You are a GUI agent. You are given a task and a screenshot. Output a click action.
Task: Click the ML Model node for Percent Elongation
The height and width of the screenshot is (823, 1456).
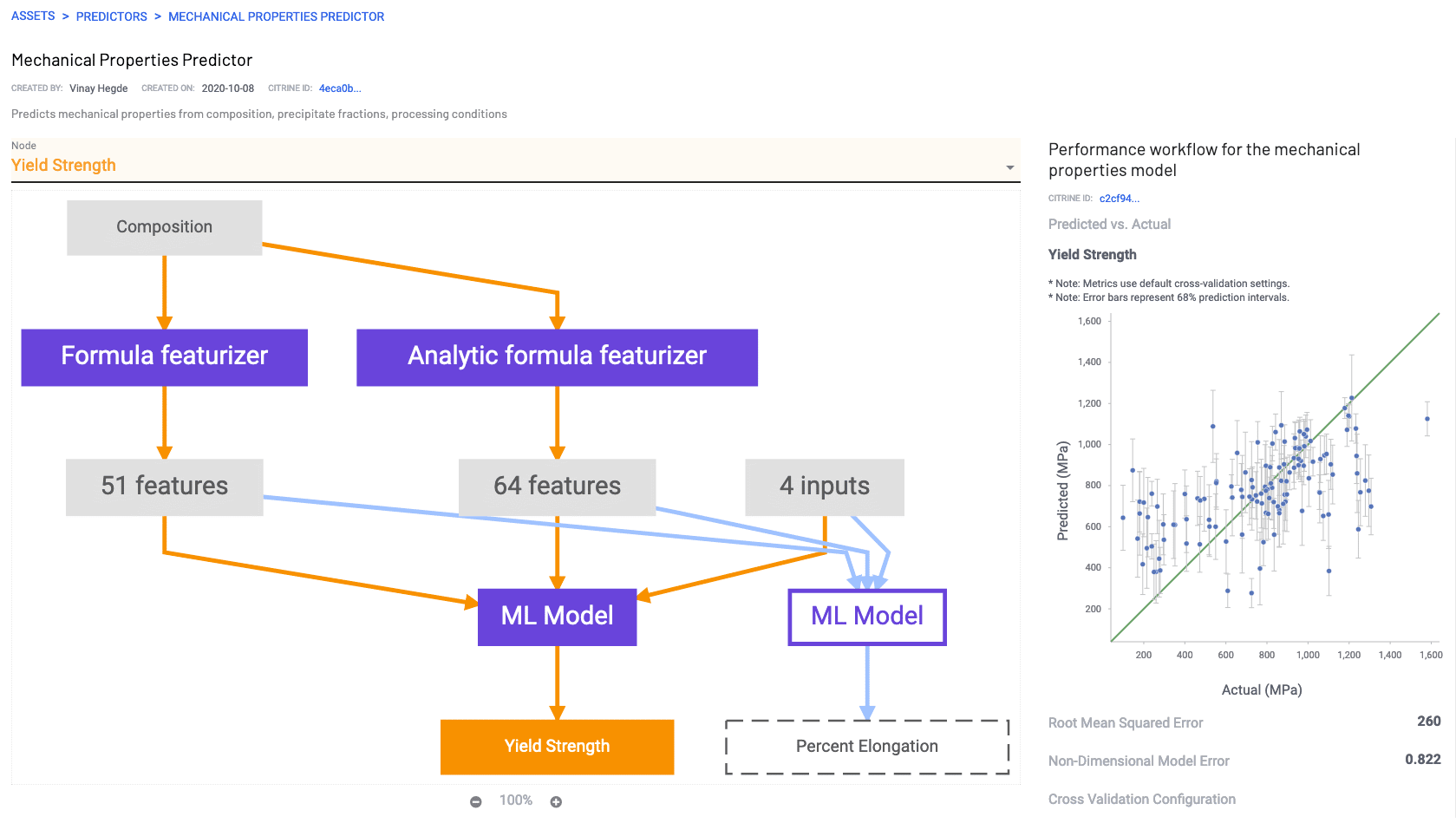(x=866, y=617)
